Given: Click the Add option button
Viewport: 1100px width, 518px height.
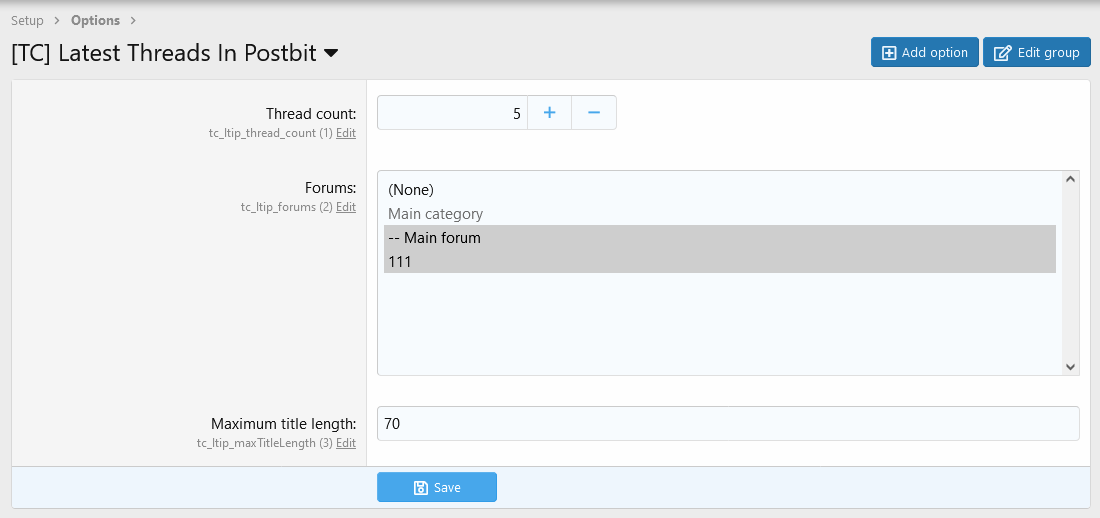Looking at the screenshot, I should tap(924, 53).
